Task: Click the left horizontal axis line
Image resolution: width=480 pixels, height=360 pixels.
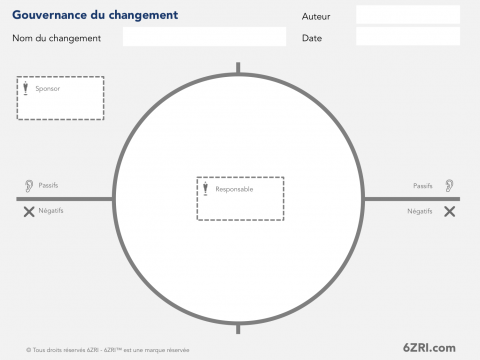Action: (65, 199)
